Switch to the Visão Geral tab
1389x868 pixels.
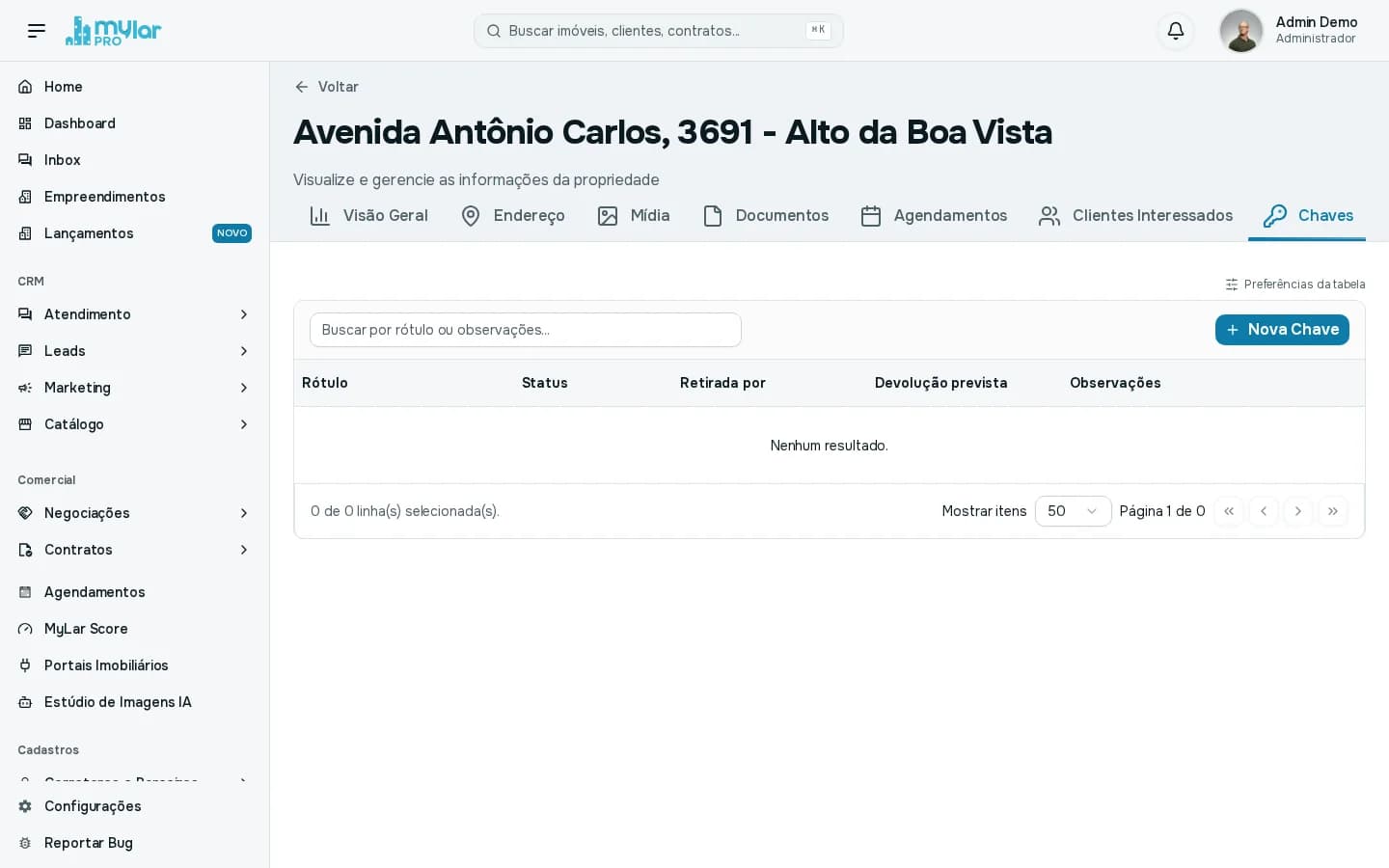[x=368, y=216]
